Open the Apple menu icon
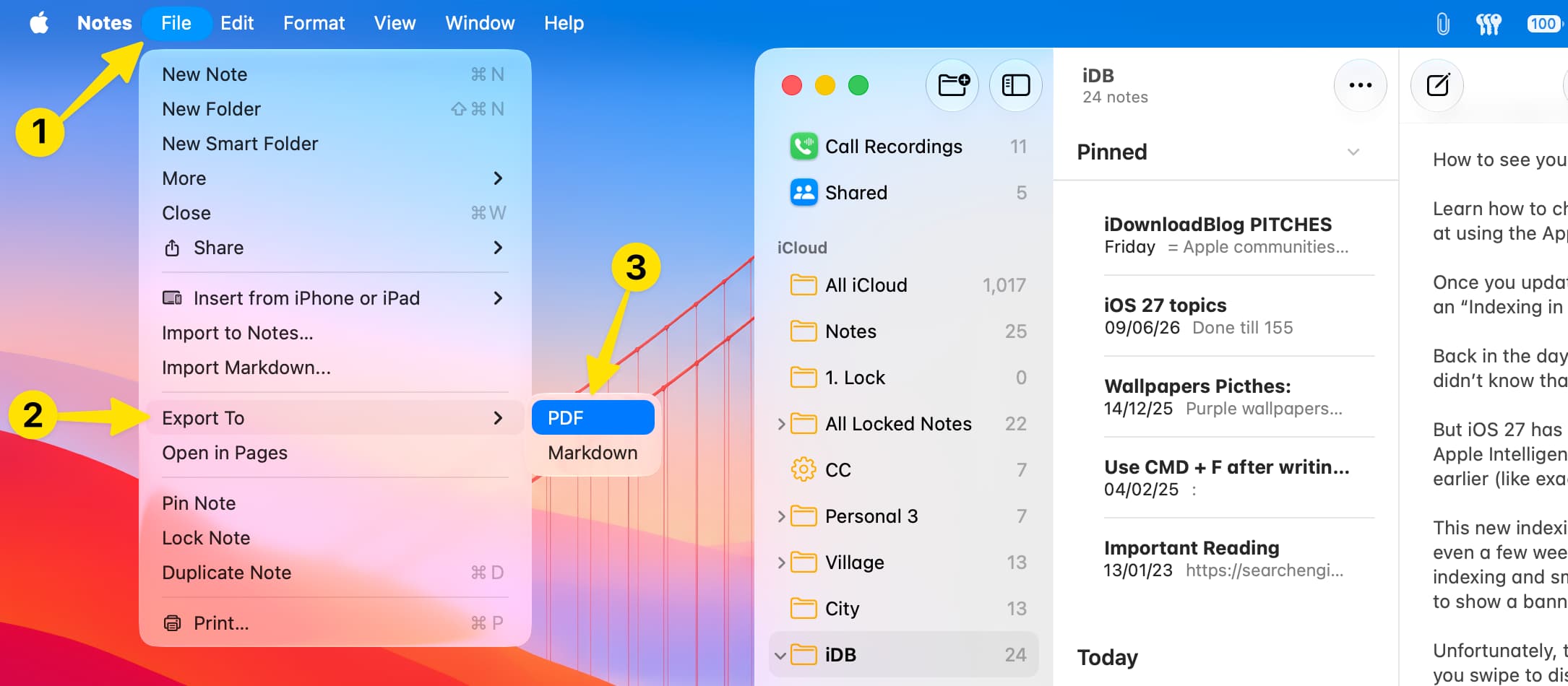 [x=39, y=23]
